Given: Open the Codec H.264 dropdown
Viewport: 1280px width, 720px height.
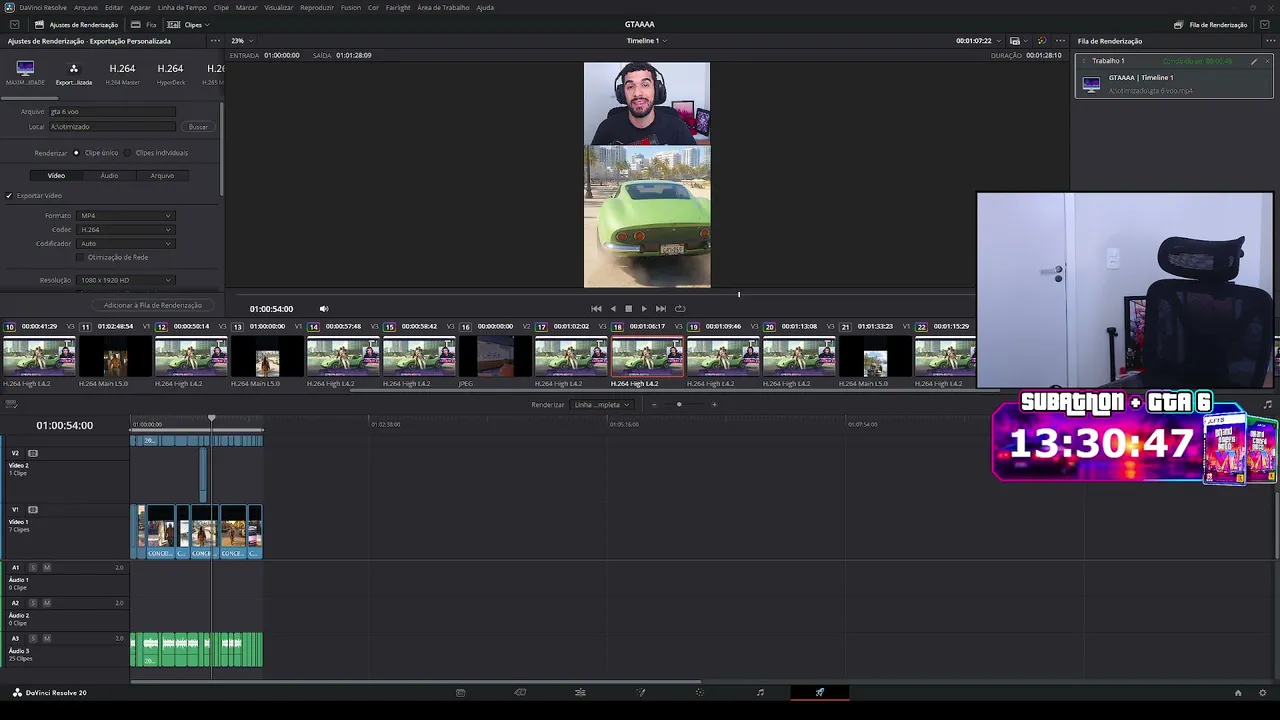Looking at the screenshot, I should click(x=126, y=230).
